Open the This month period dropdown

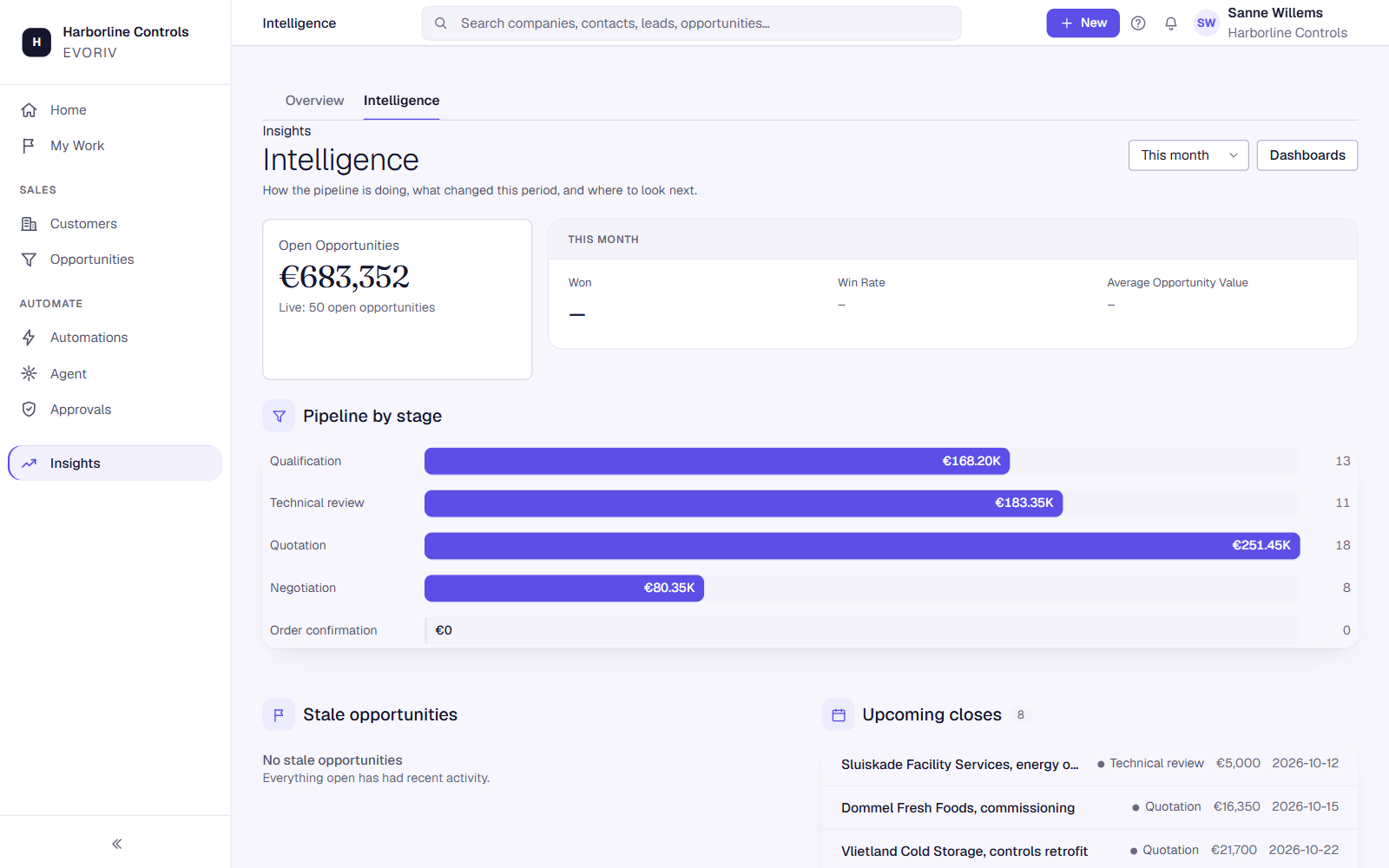[1188, 155]
